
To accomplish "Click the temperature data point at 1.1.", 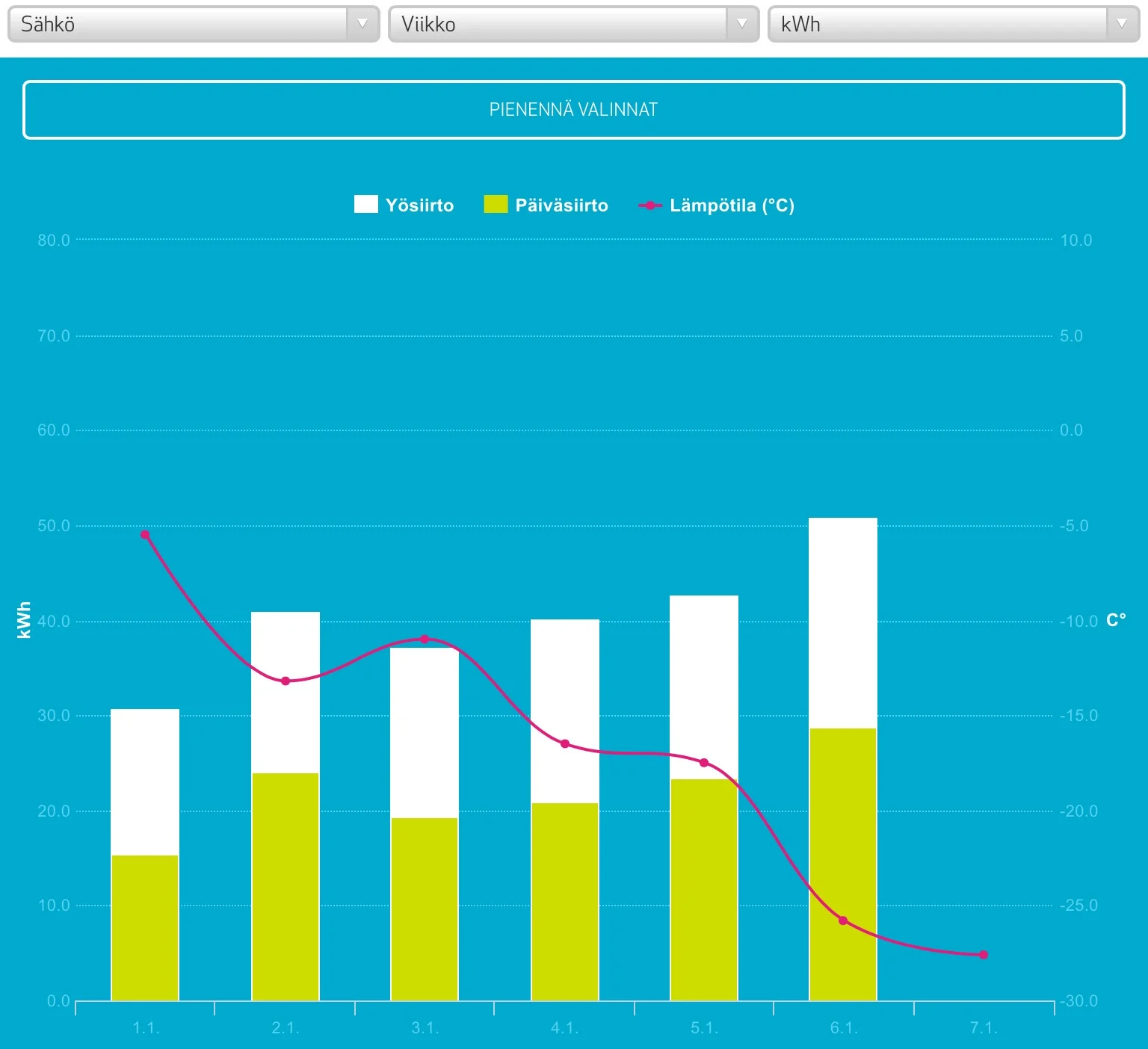I will (x=145, y=535).
